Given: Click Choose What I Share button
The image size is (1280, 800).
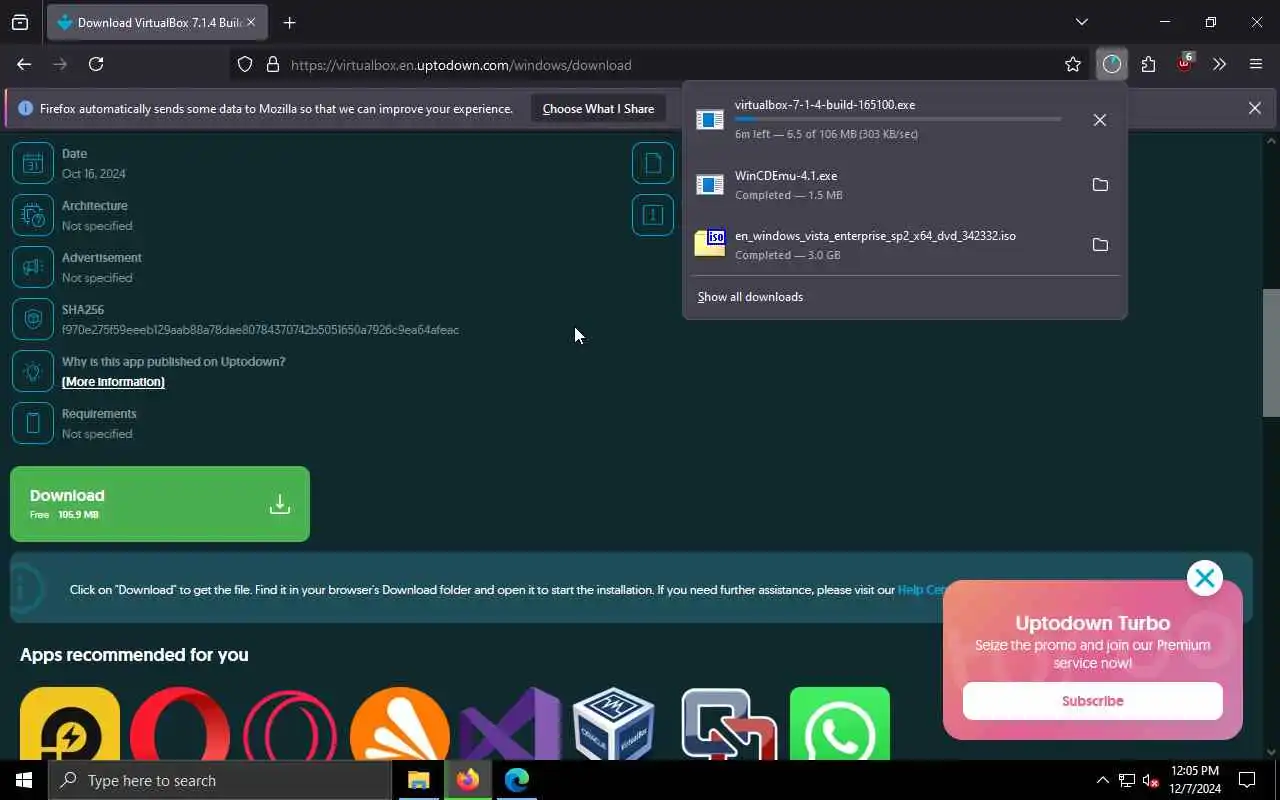Looking at the screenshot, I should tap(598, 109).
